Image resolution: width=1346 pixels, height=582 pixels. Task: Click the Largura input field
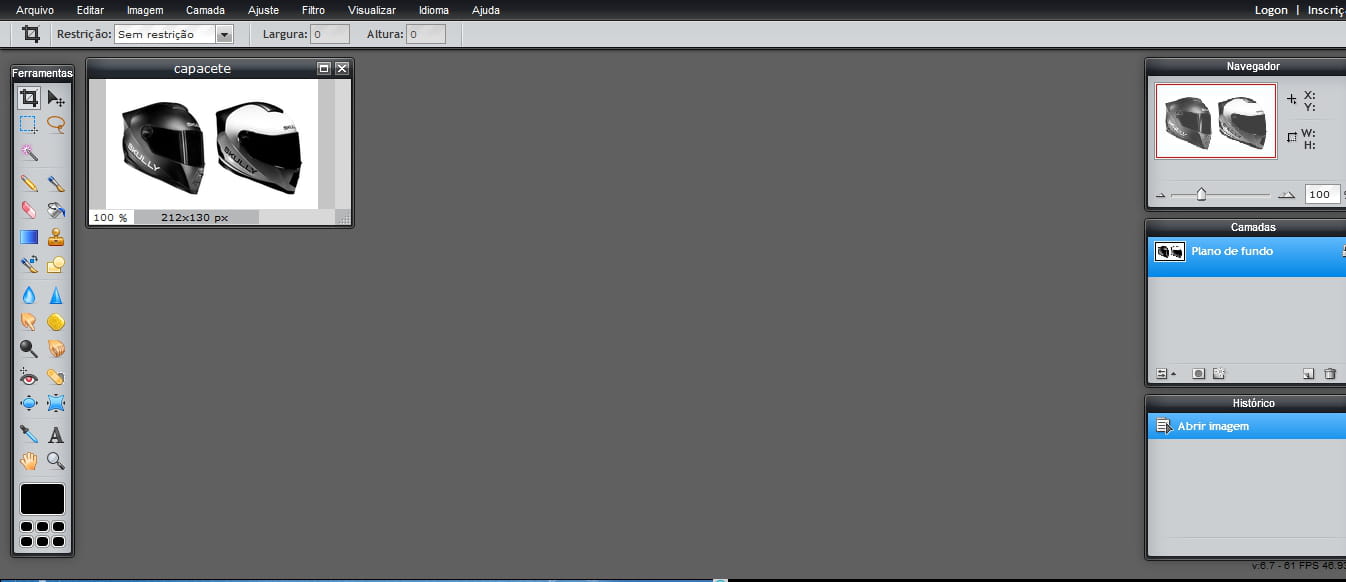click(x=330, y=34)
